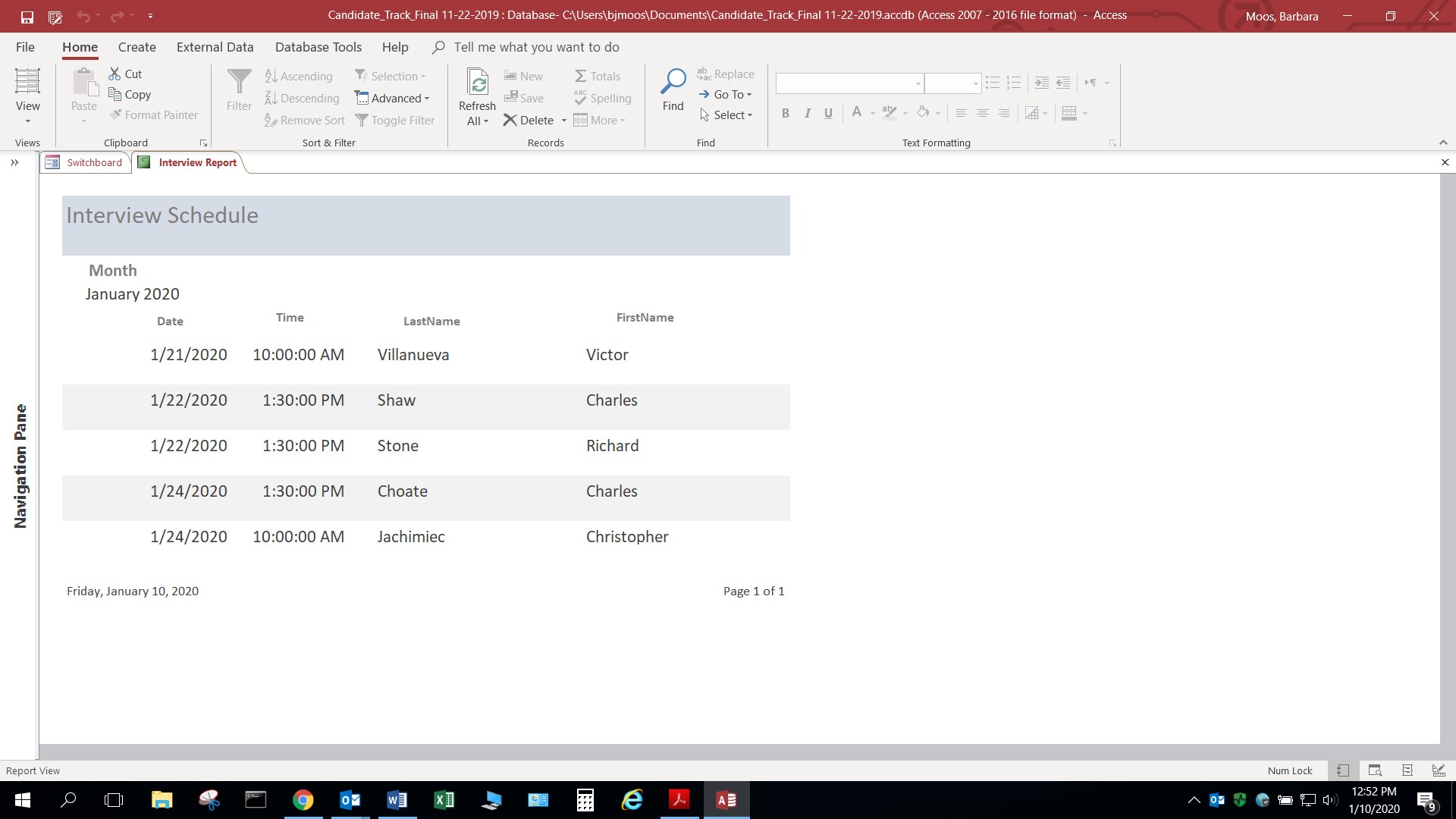Switch to the Switchboard document tab

[x=94, y=162]
